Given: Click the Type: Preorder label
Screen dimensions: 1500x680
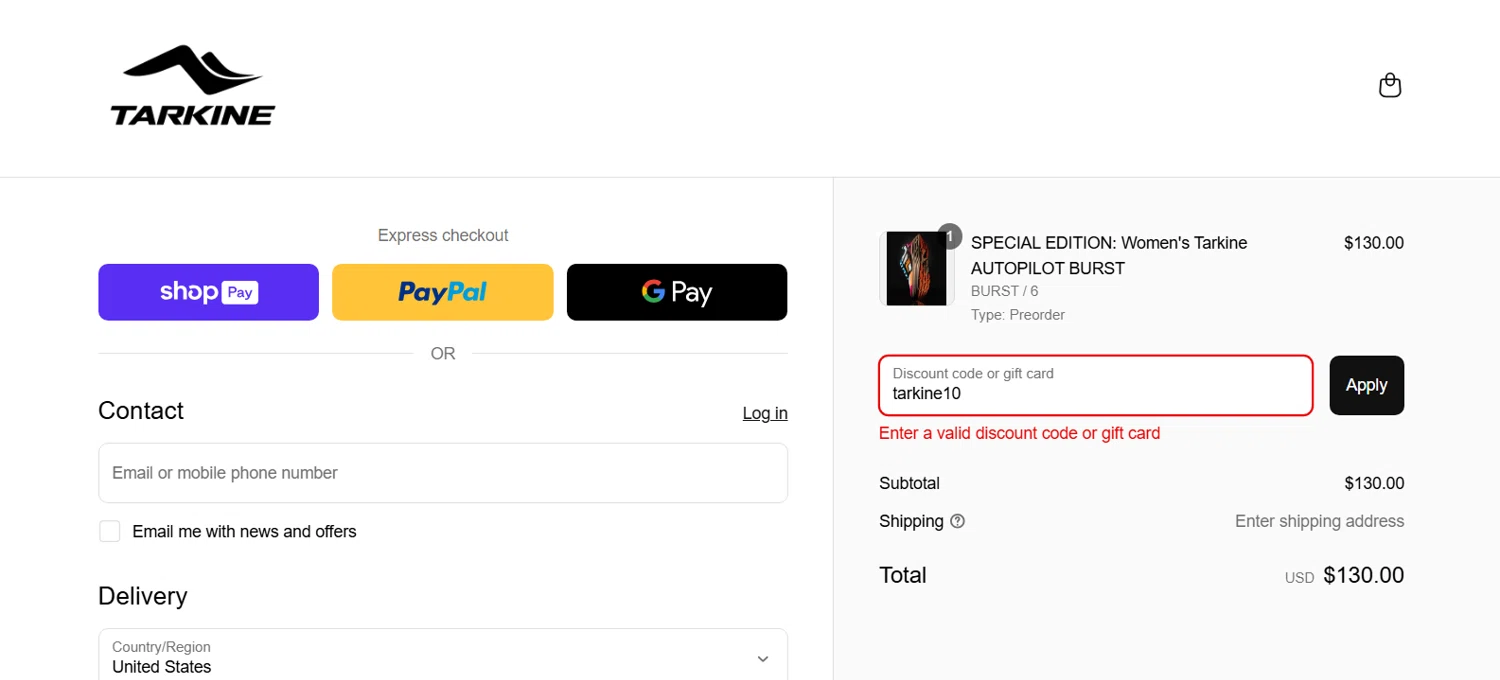Looking at the screenshot, I should [1017, 315].
